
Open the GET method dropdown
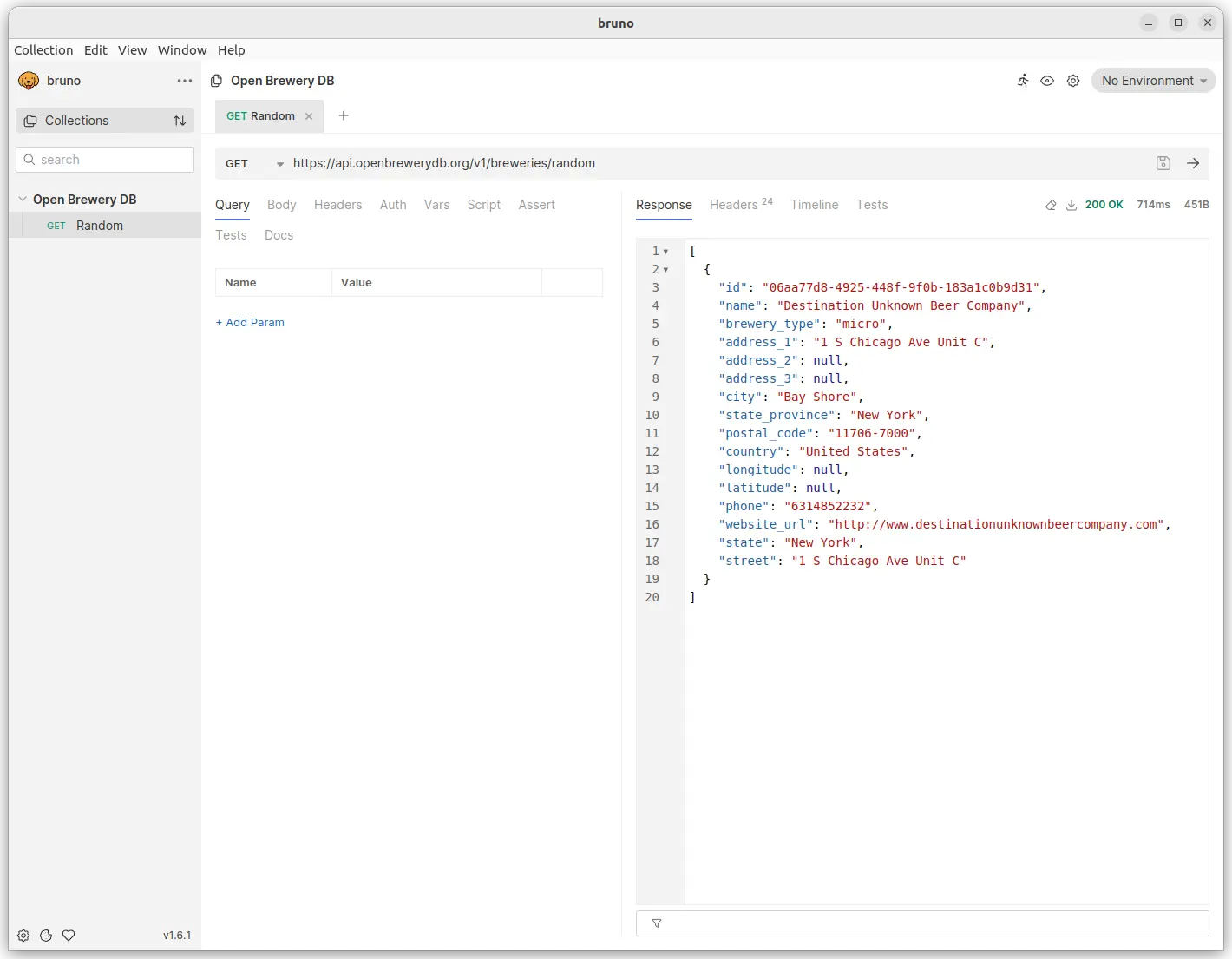click(253, 163)
